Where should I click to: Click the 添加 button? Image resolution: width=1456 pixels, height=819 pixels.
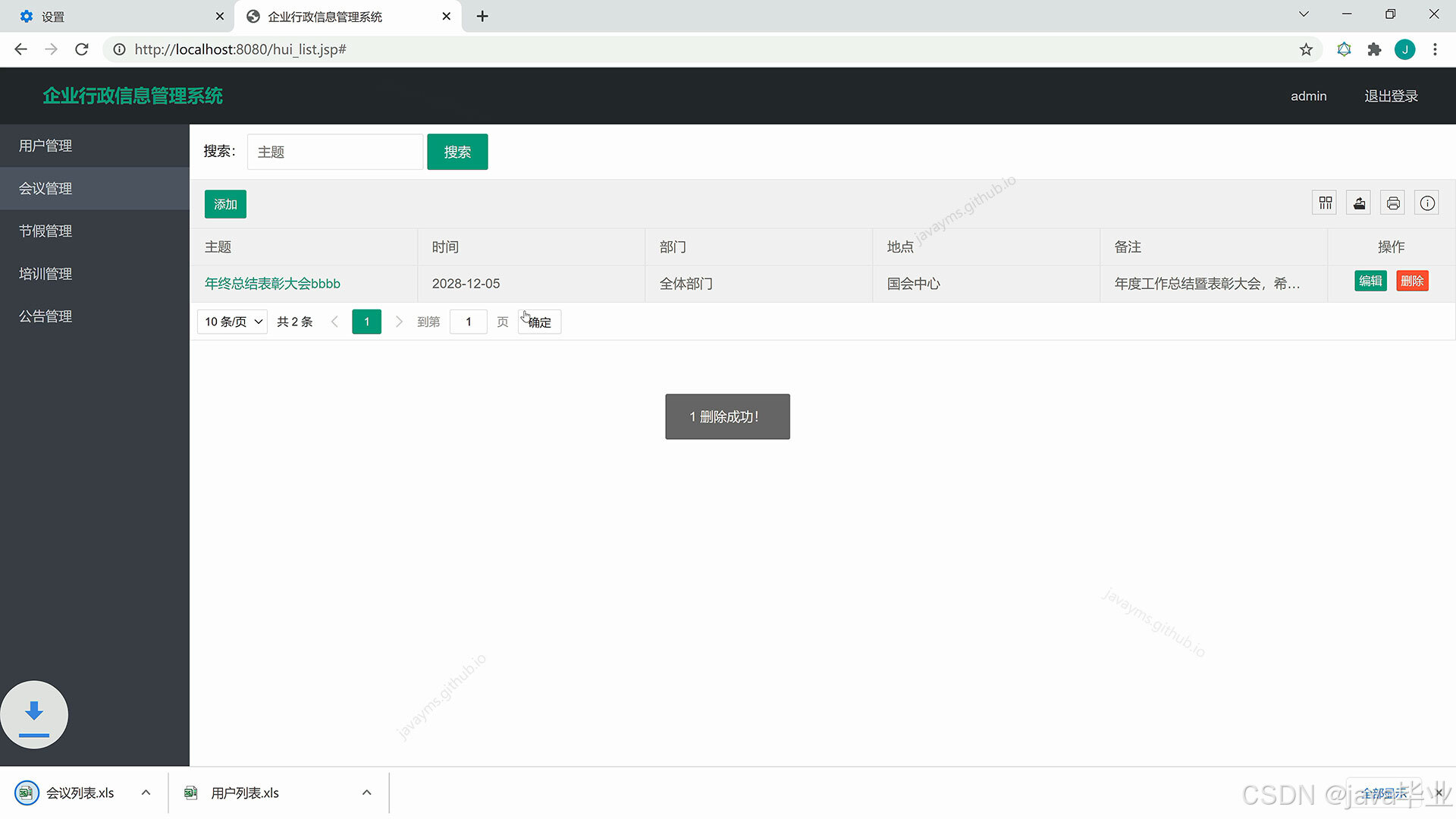pyautogui.click(x=225, y=204)
